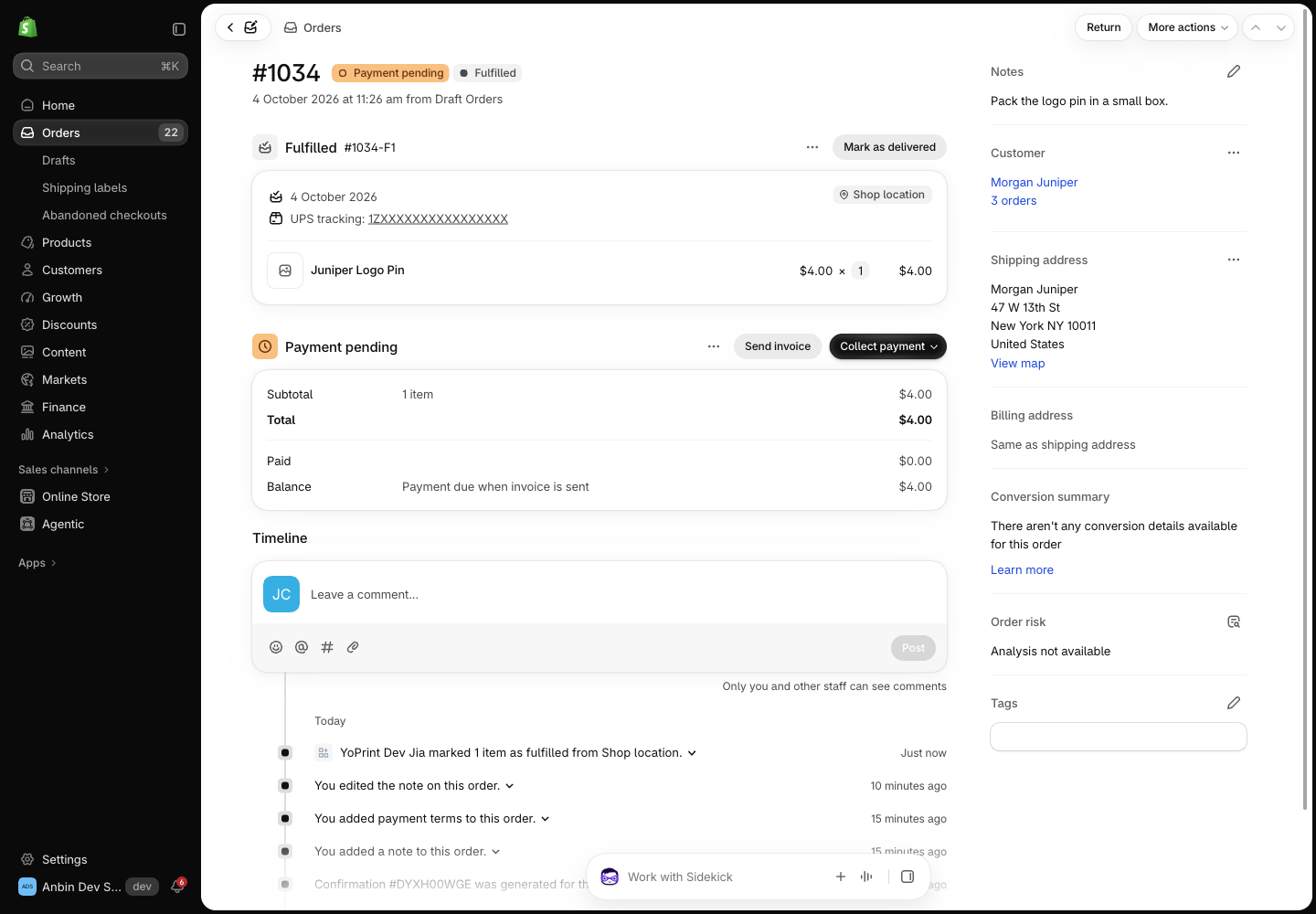Open the fulfillment three-dot menu
This screenshot has width=1316, height=914.
[812, 147]
